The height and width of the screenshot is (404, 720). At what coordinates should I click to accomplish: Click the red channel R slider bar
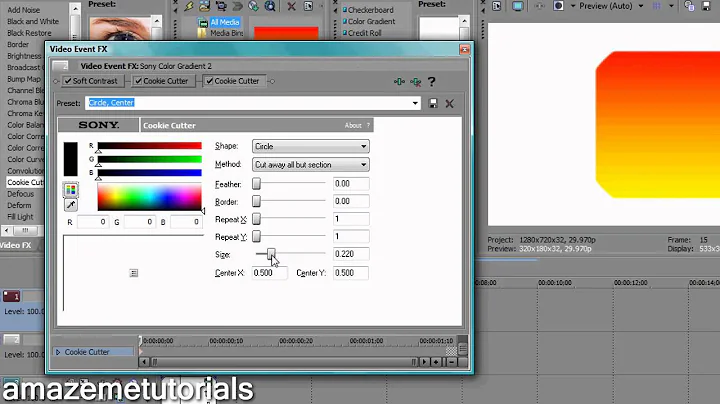149,146
